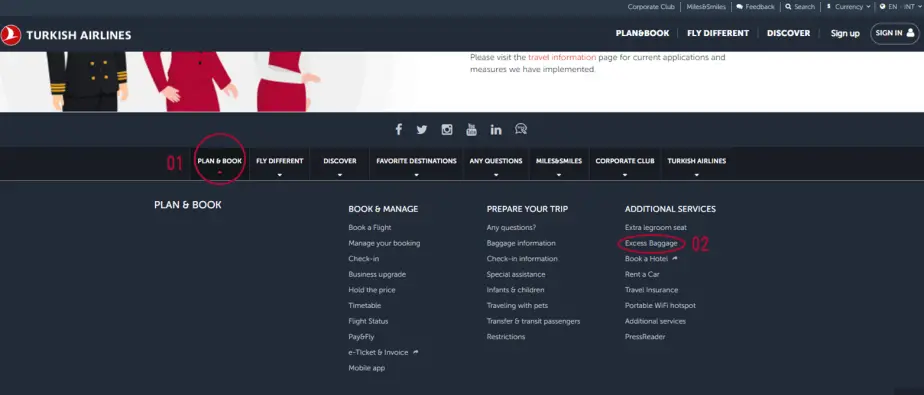
Task: Click the Turkish Airlines logo
Action: tap(66, 35)
